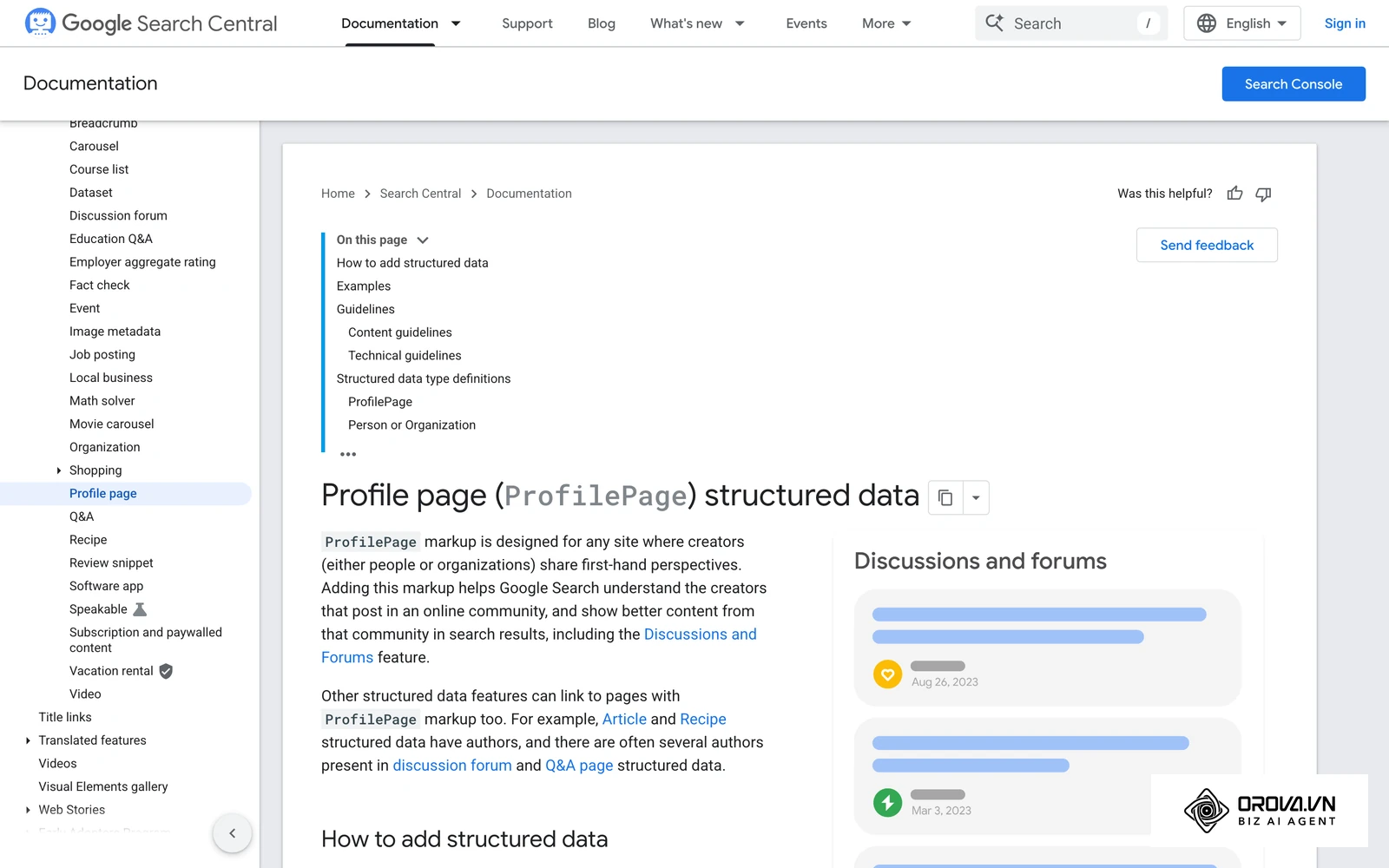
Task: Jump to Technical guidelines section
Action: [405, 355]
